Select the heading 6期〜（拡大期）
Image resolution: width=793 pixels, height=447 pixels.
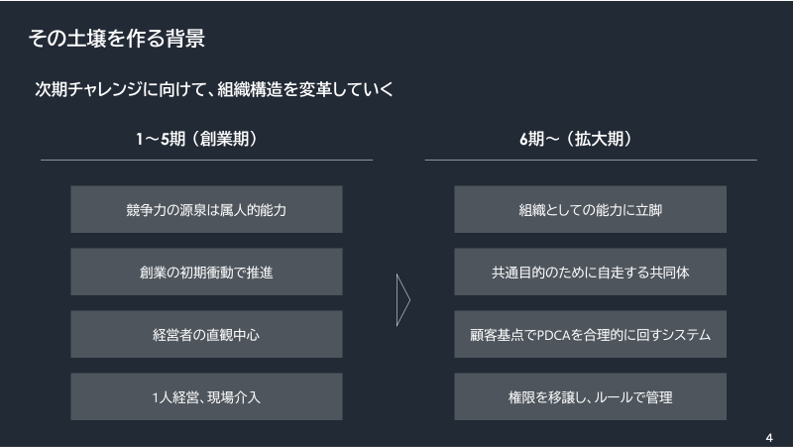pos(576,139)
